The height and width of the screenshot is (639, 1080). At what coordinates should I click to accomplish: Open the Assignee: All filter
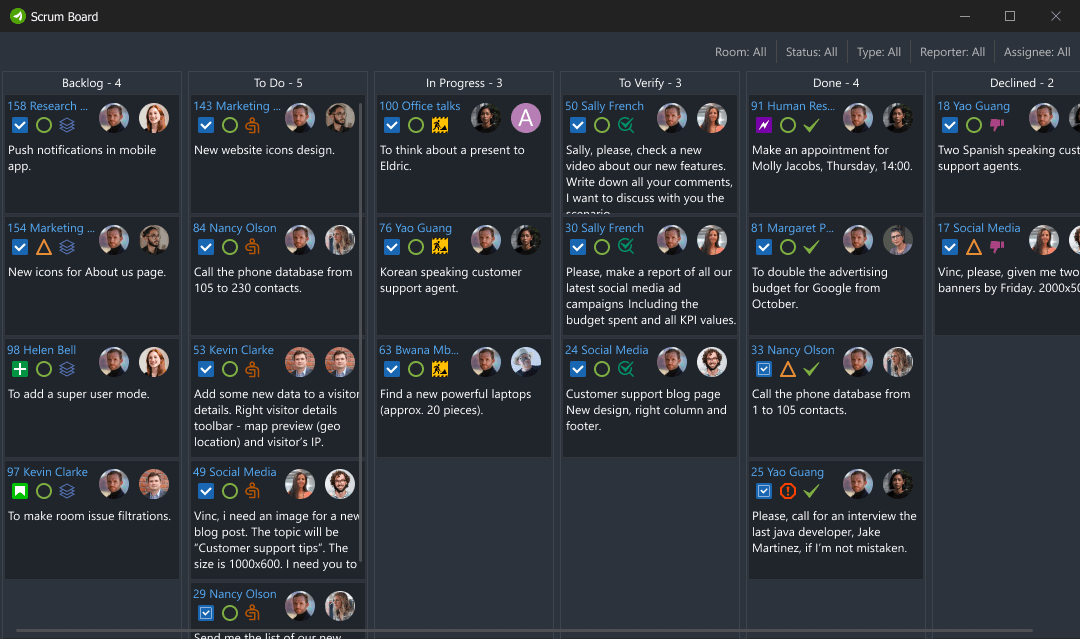tap(1036, 51)
